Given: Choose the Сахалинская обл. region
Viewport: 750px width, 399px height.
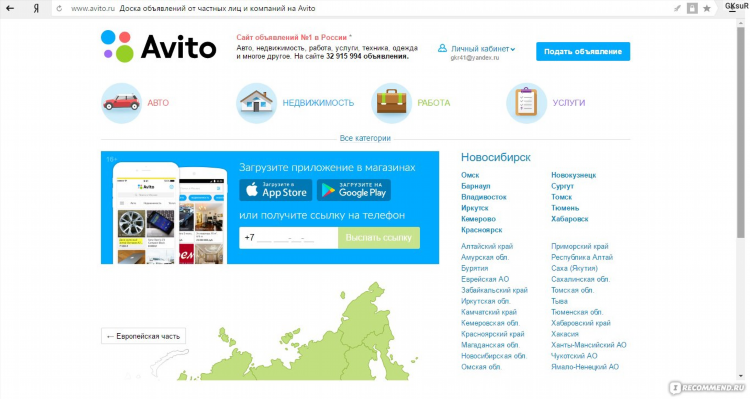Looking at the screenshot, I should 580,279.
